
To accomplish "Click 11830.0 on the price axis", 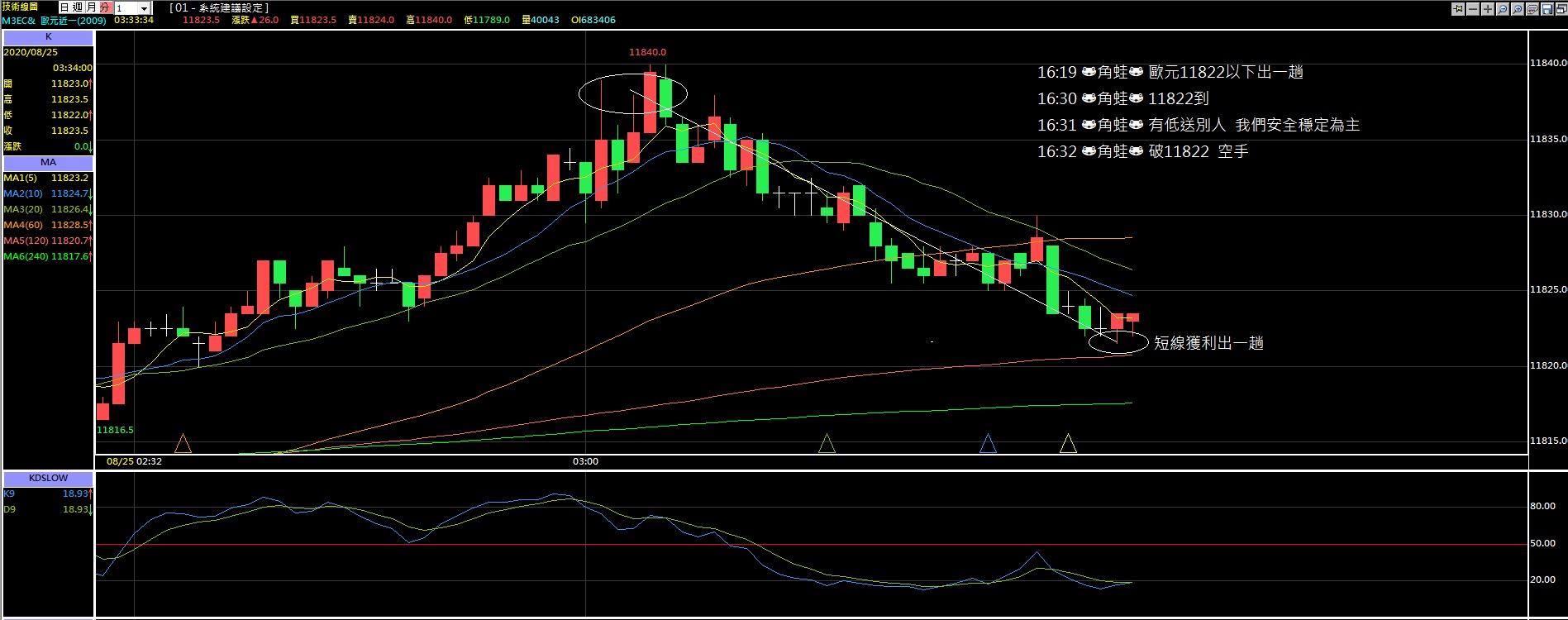I will [1548, 214].
